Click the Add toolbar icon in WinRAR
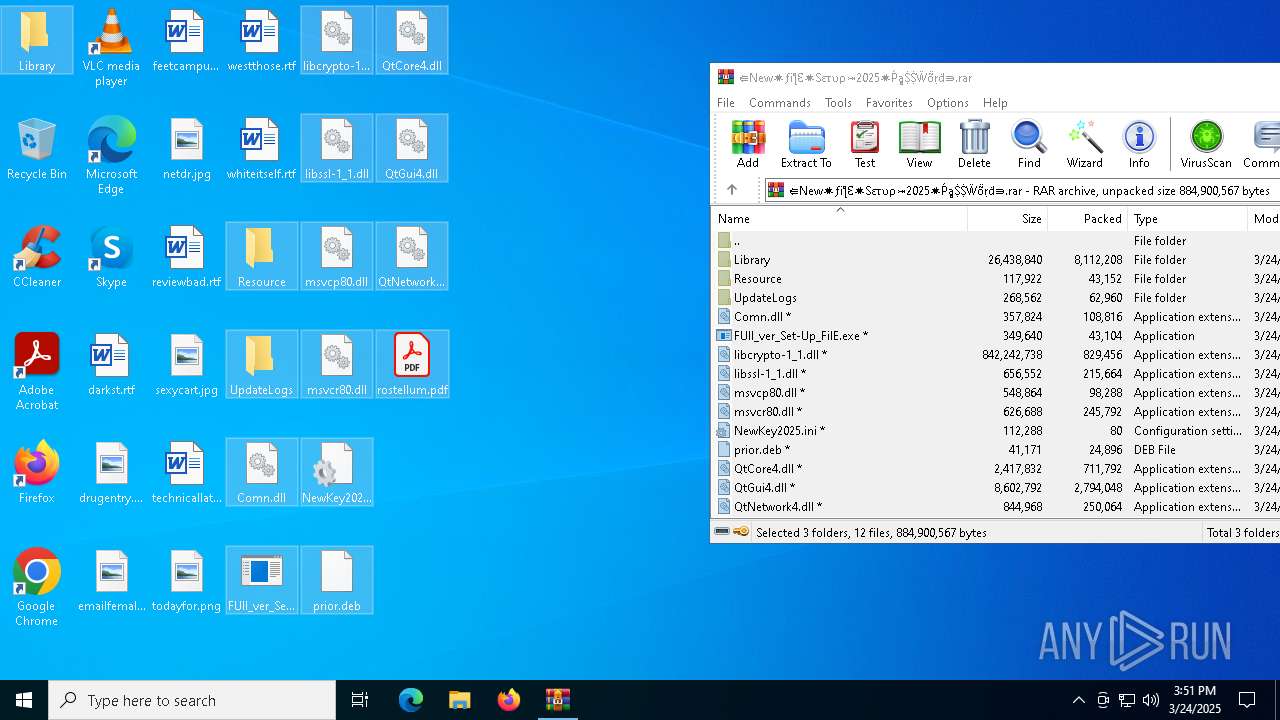Image resolution: width=1280 pixels, height=720 pixels. [x=747, y=144]
